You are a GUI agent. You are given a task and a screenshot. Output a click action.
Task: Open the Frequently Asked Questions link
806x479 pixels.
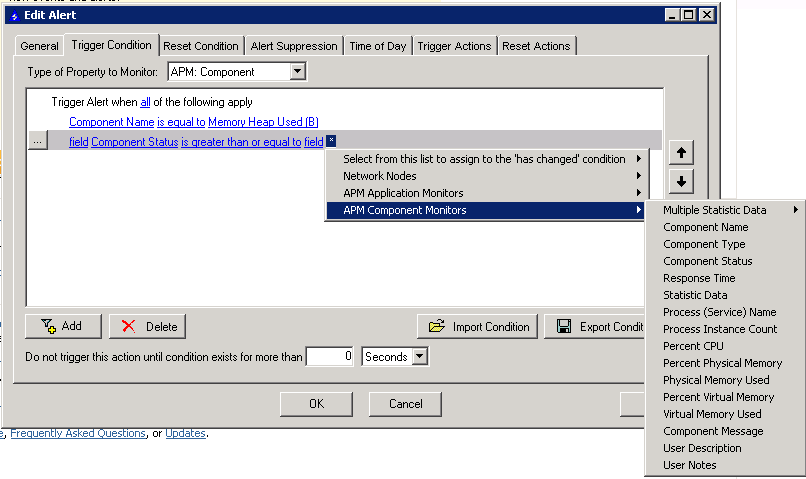(x=78, y=433)
